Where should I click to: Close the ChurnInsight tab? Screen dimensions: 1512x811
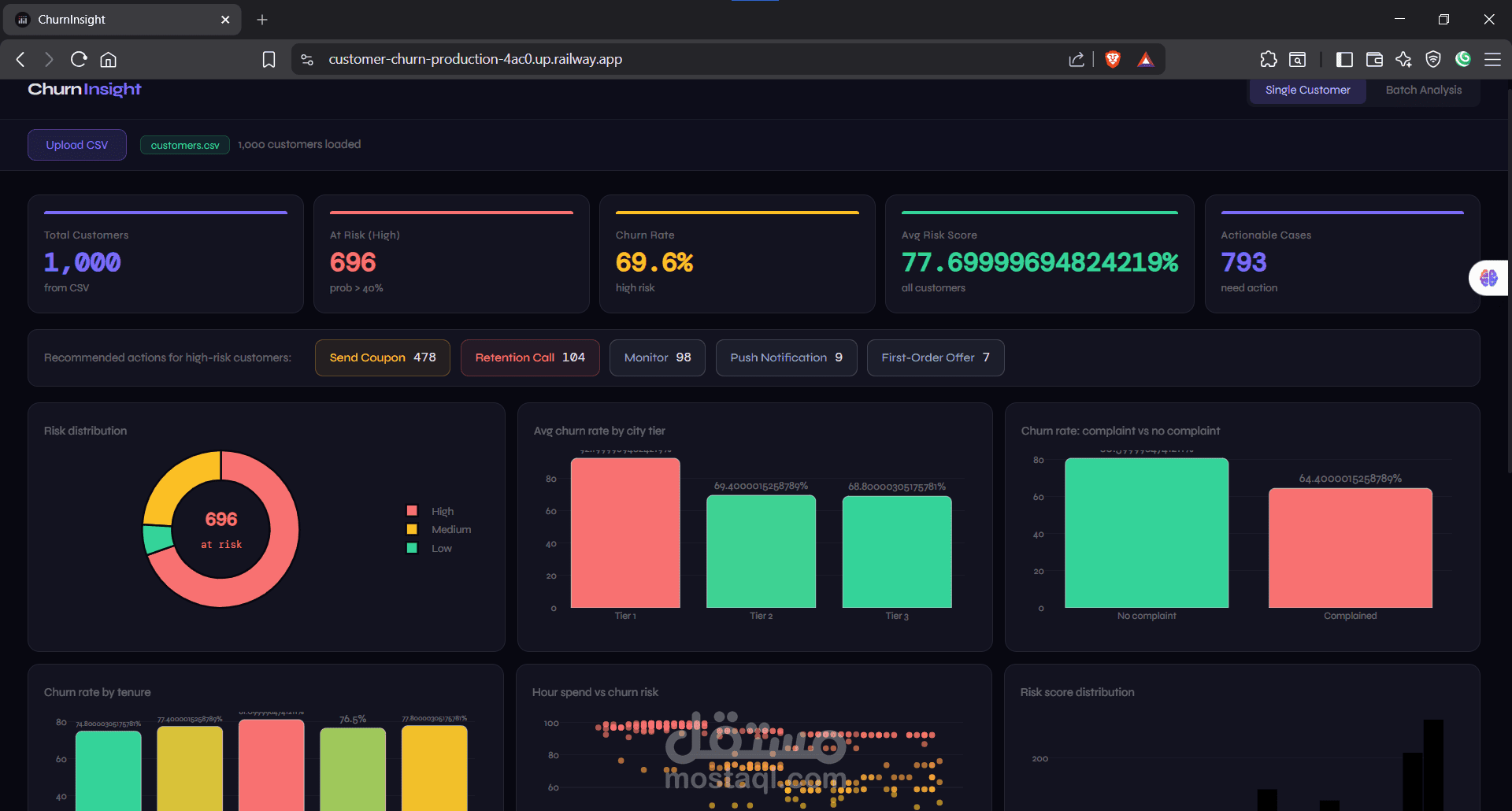pyautogui.click(x=225, y=20)
